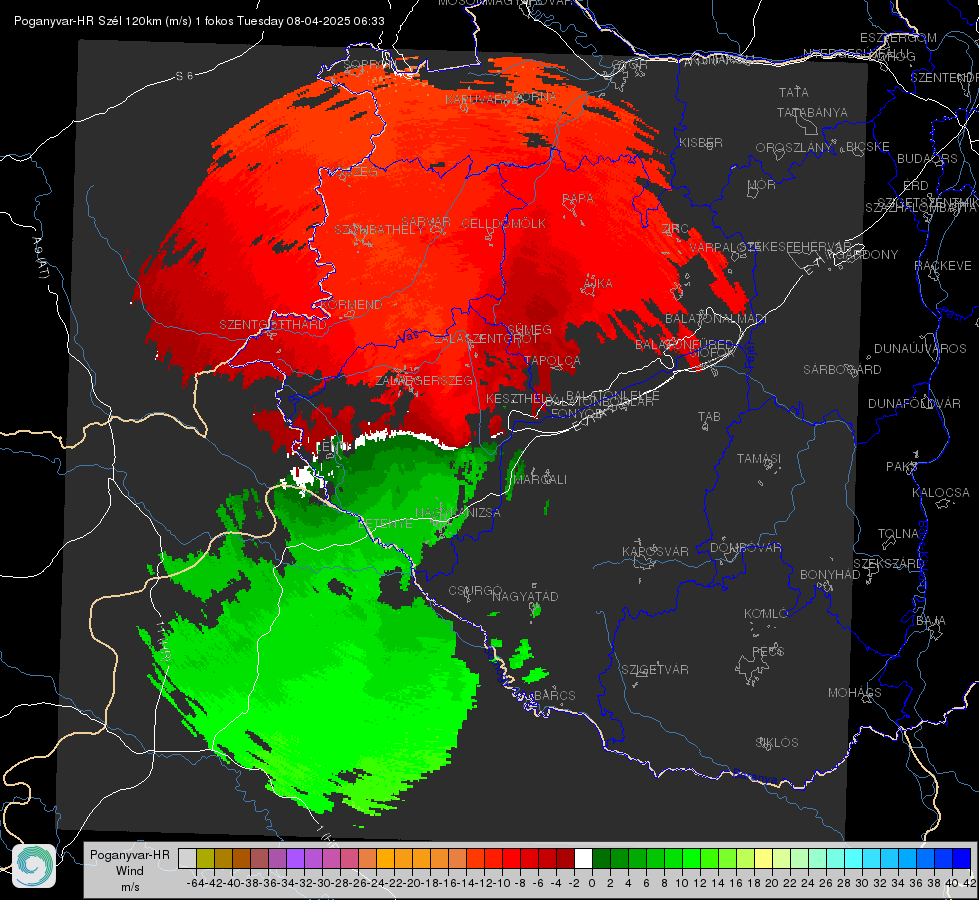Click the TATABANYA city label

(x=812, y=112)
